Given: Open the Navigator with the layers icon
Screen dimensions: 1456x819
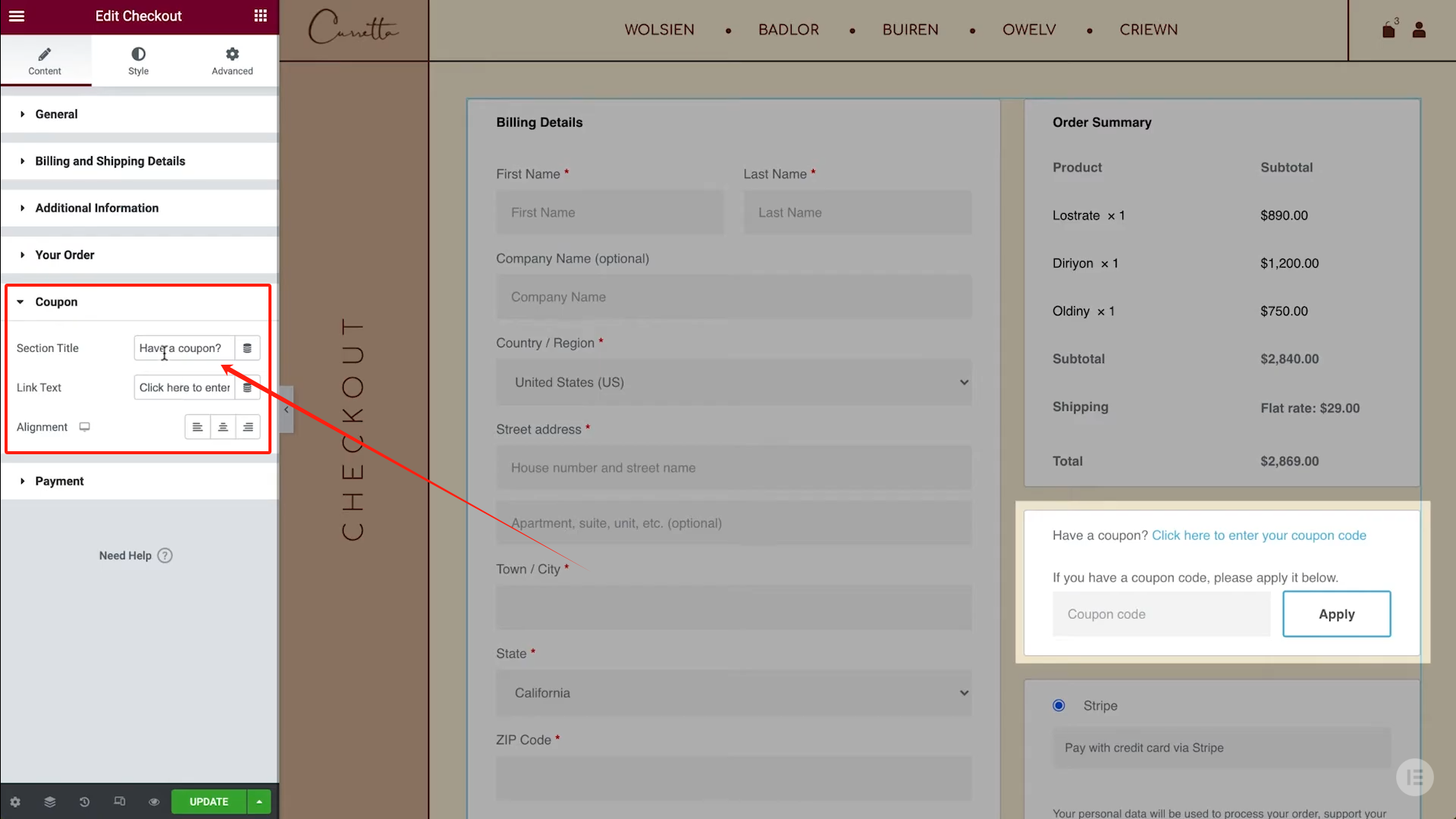Looking at the screenshot, I should (49, 802).
